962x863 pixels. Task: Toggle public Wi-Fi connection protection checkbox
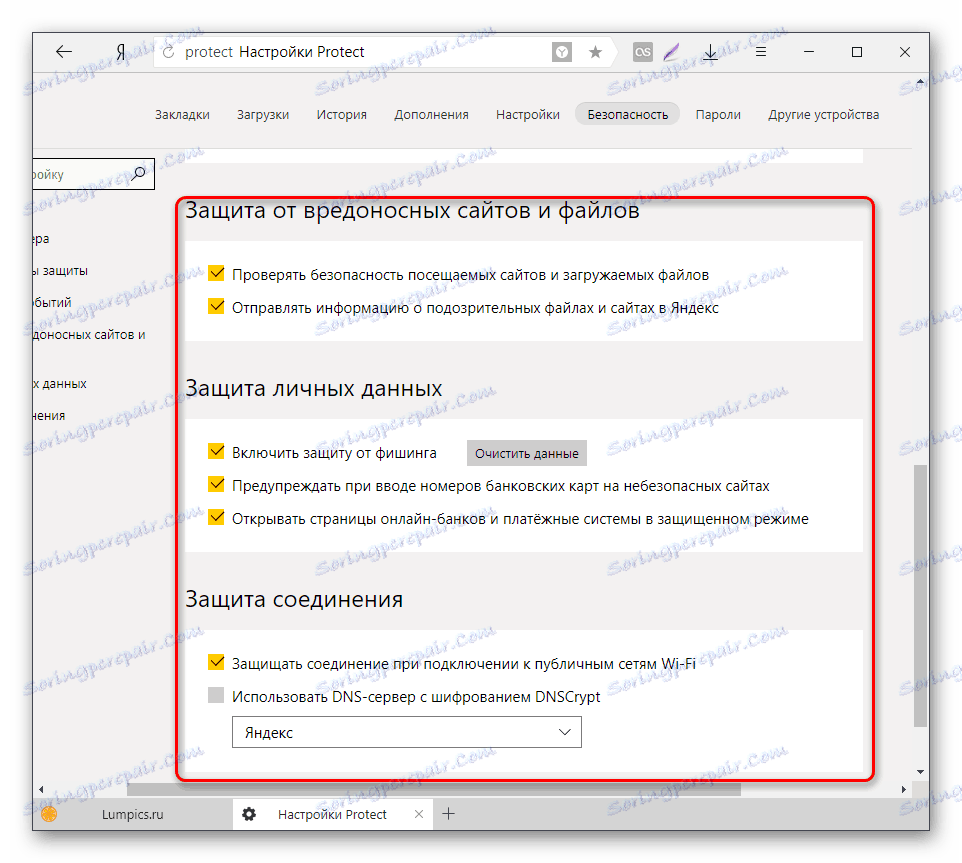[216, 662]
